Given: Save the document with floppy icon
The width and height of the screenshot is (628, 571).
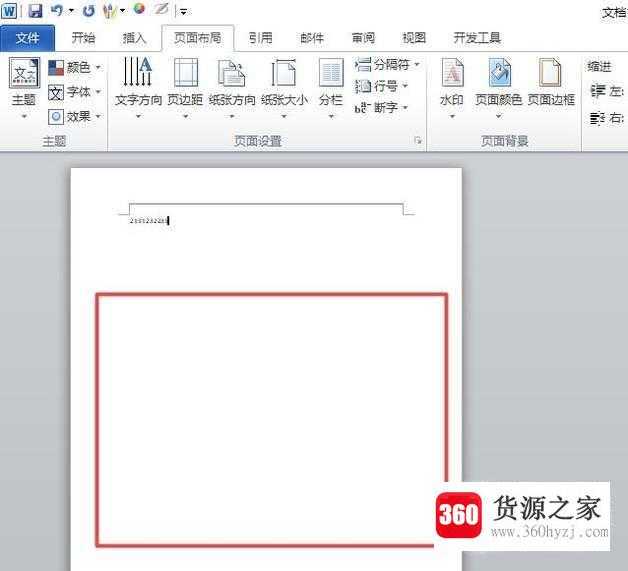Looking at the screenshot, I should (35, 11).
